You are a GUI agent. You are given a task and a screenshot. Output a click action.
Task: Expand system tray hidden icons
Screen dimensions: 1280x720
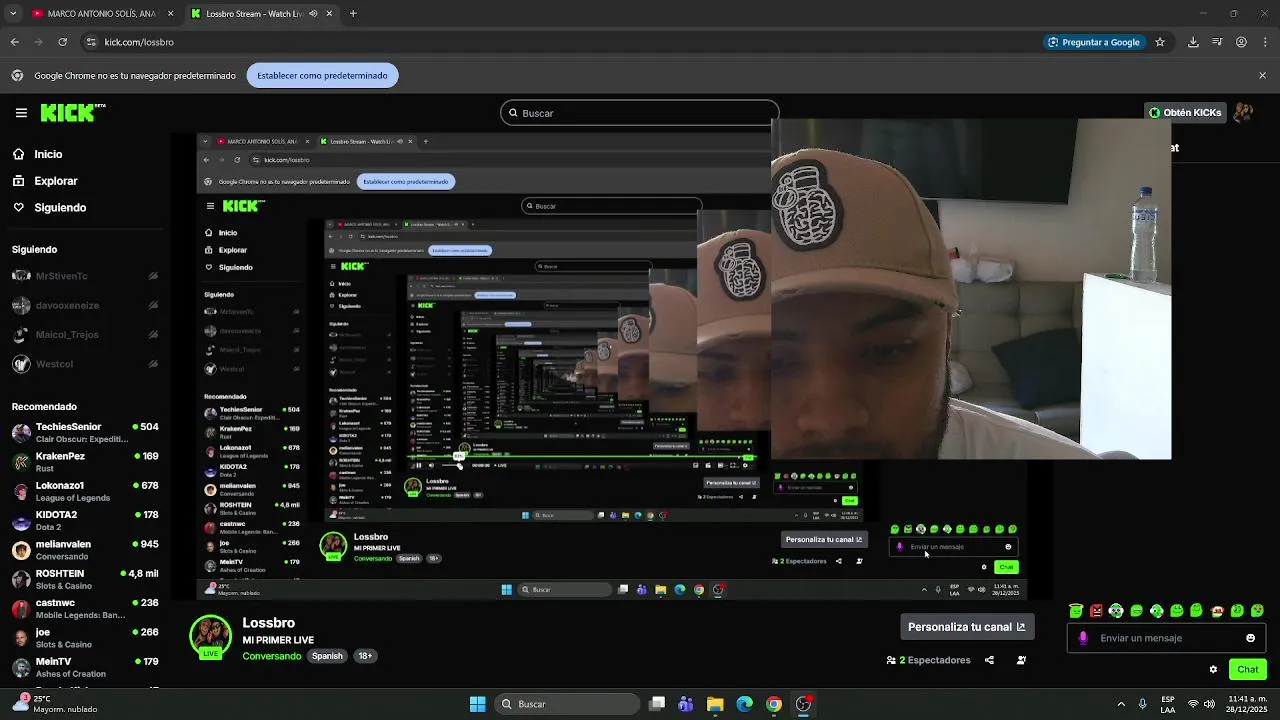click(1121, 704)
